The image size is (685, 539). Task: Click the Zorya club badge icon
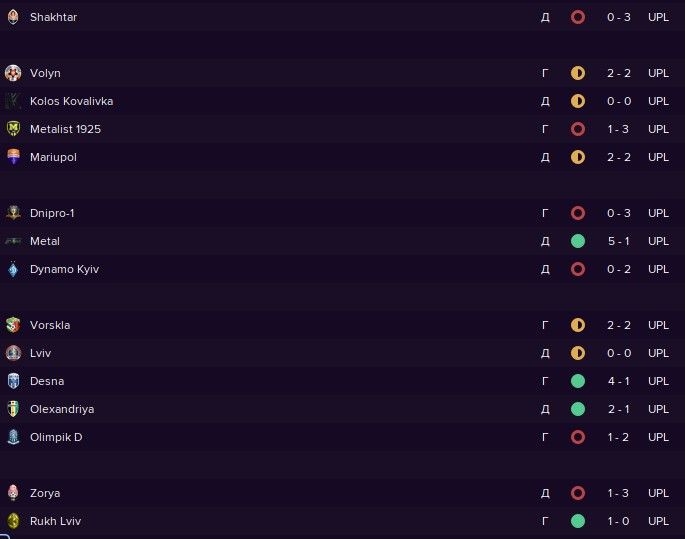pos(13,493)
